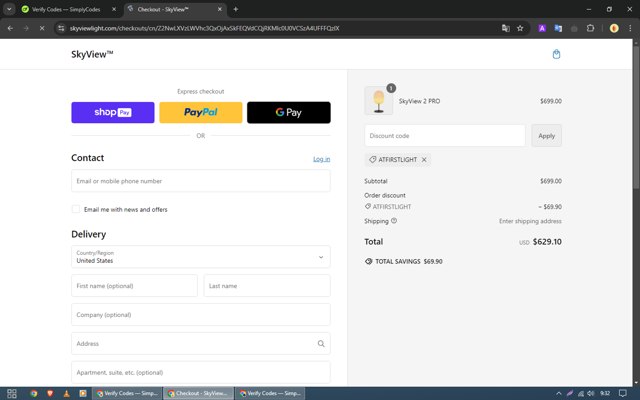Open Chrome three-dot menu
640x400 pixels.
point(630,28)
